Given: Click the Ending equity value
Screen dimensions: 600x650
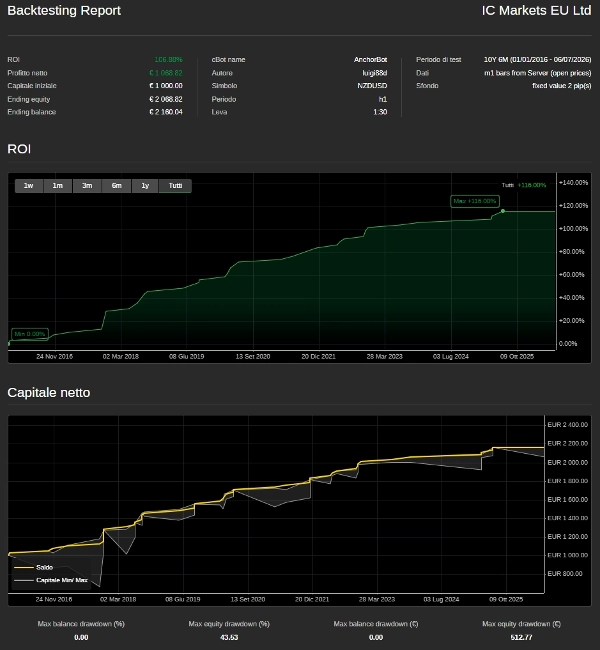Looking at the screenshot, I should [x=166, y=99].
